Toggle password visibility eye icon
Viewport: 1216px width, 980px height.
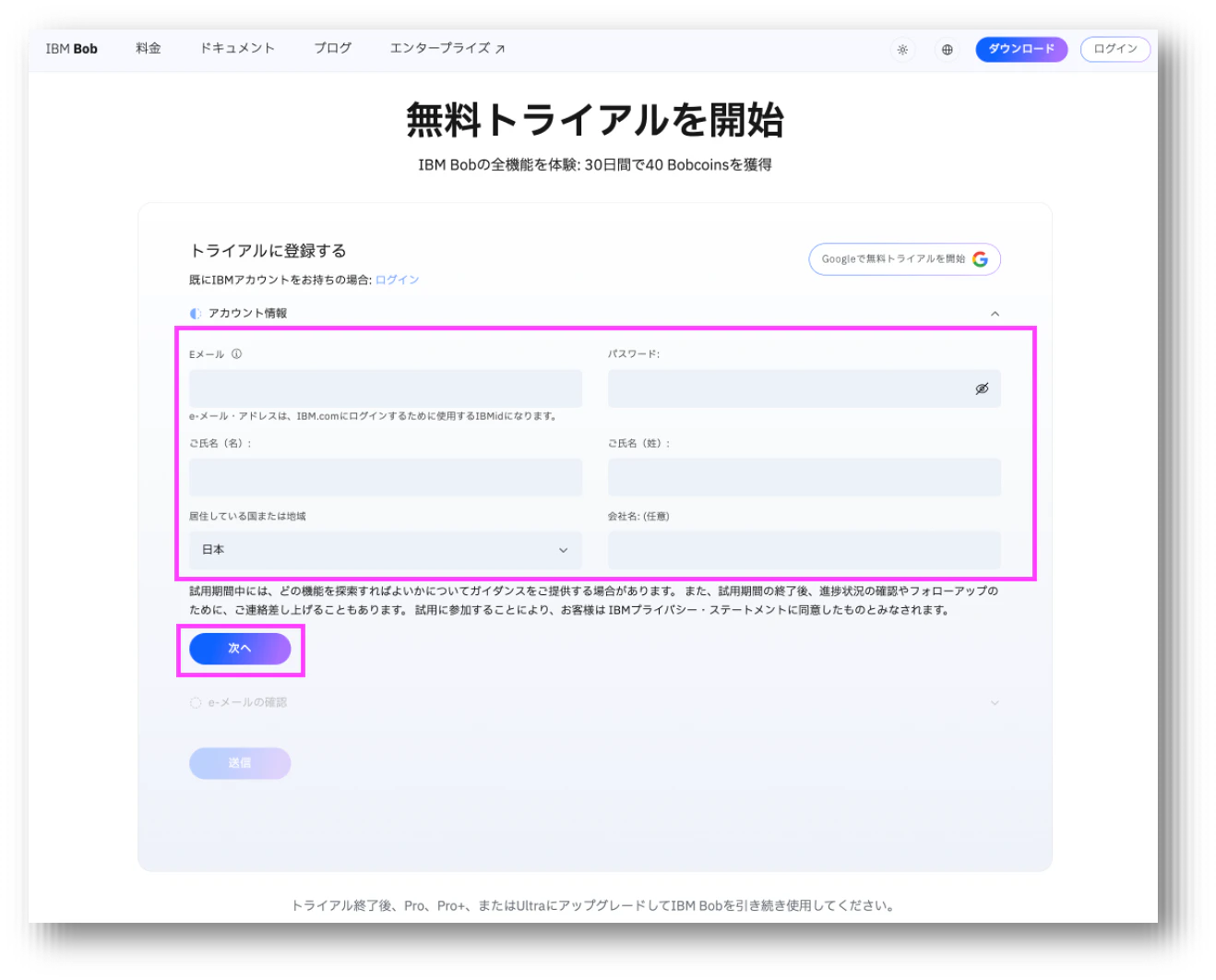[x=982, y=388]
